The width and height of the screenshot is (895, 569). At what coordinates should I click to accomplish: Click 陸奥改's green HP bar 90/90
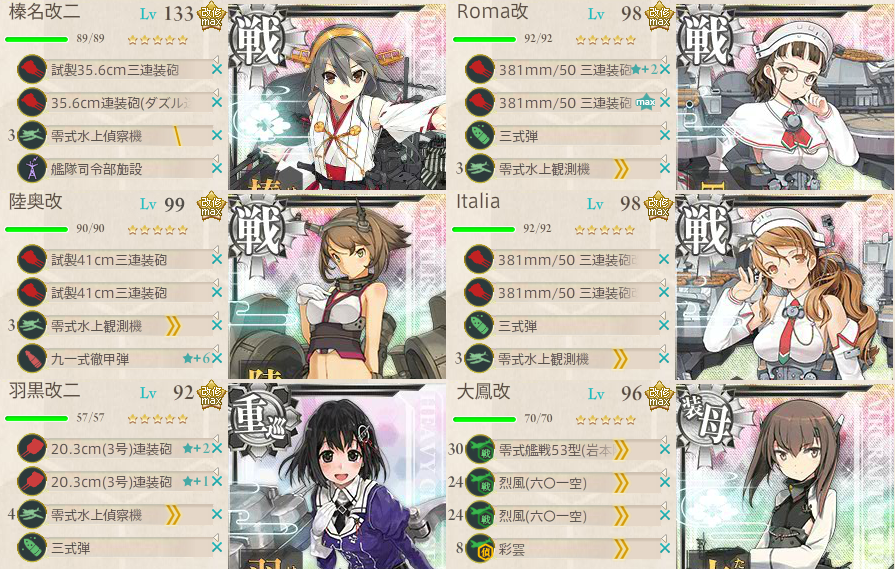pyautogui.click(x=37, y=229)
